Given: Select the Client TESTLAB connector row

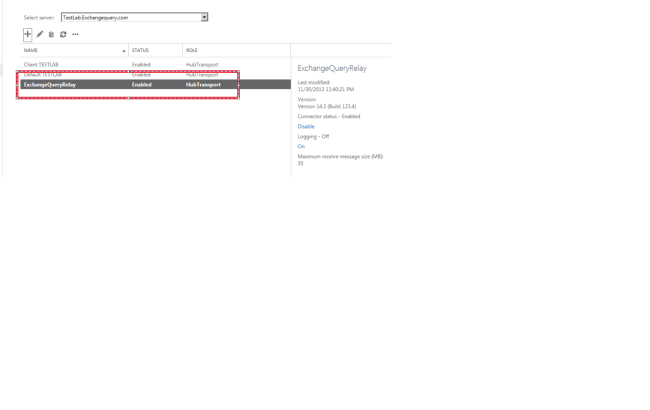Looking at the screenshot, I should coord(155,65).
